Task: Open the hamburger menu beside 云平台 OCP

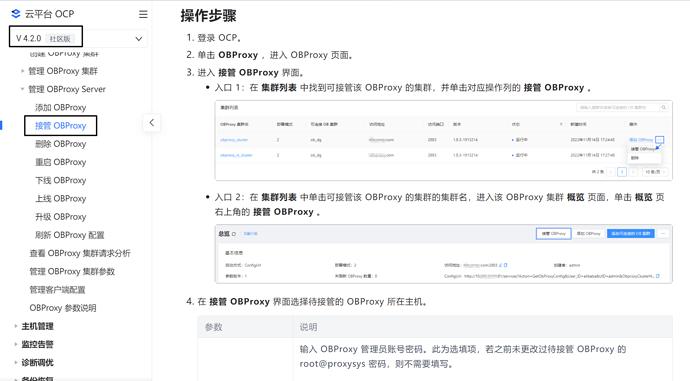Action: [143, 14]
